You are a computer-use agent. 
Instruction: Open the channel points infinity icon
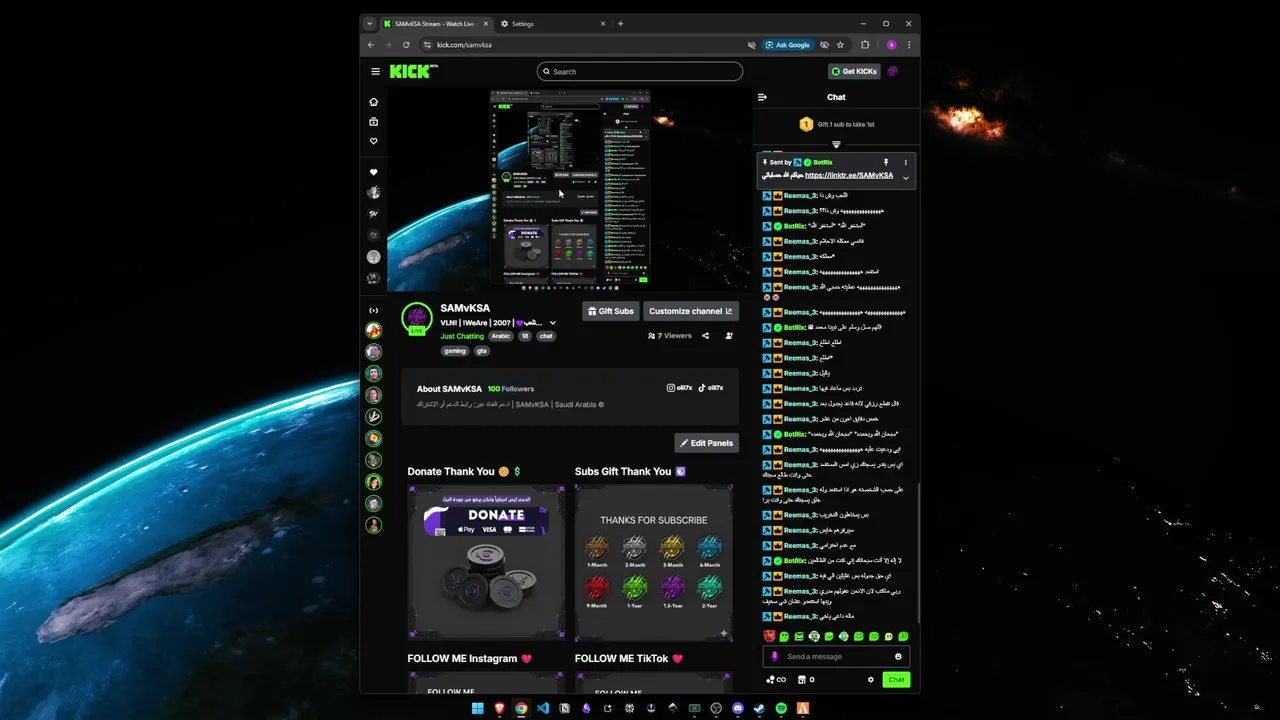[775, 680]
